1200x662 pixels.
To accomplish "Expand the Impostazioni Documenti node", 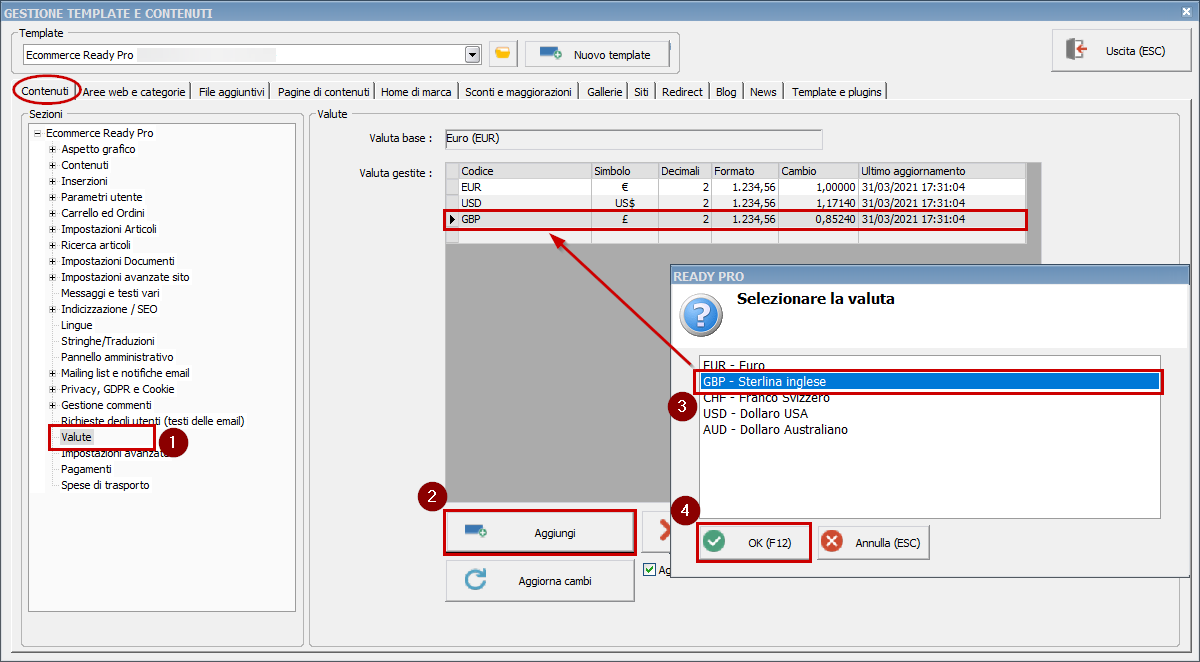I will point(53,261).
